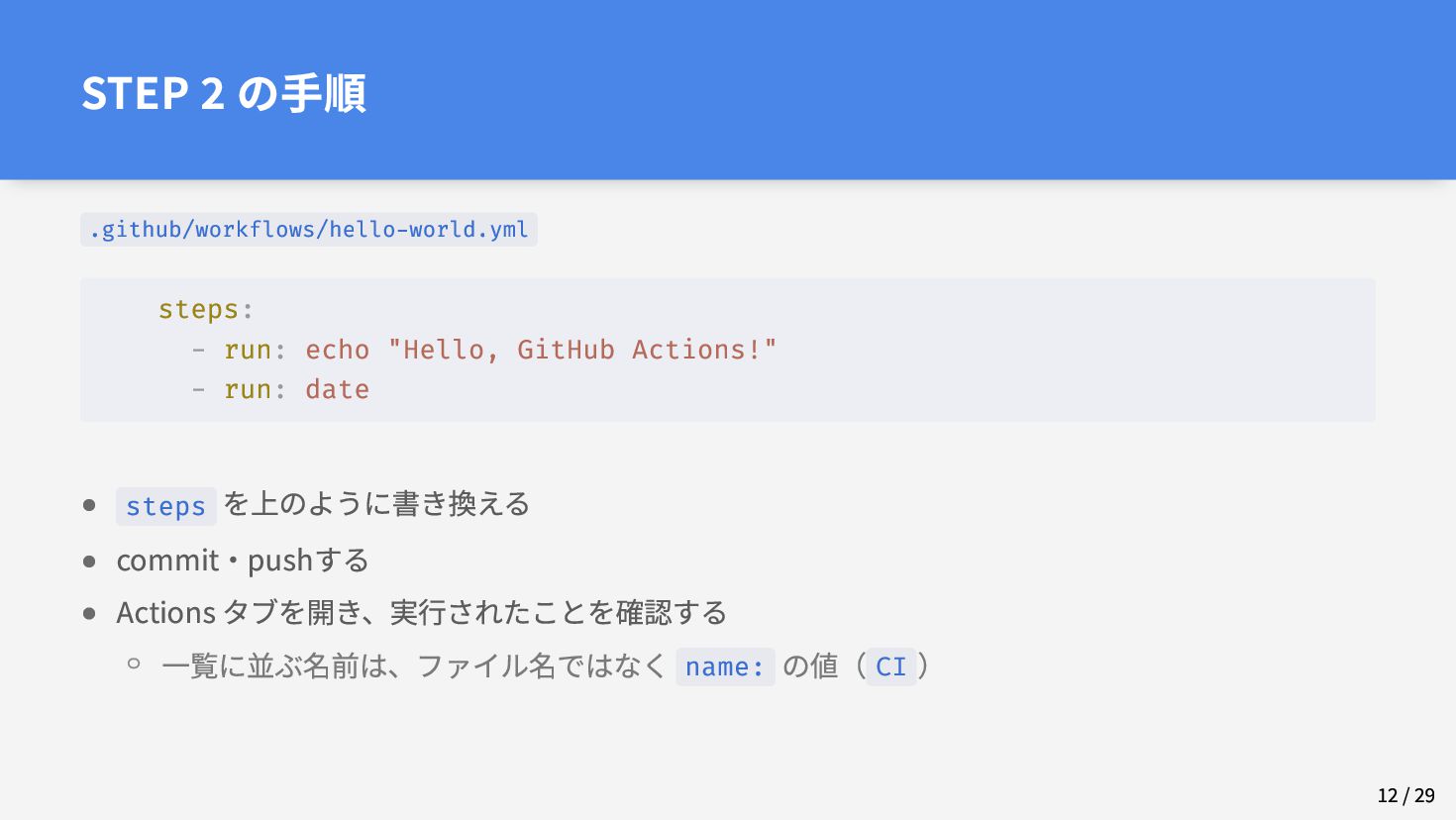The image size is (1456, 820).
Task: Click the first bullet dot before steps
Action: tap(89, 505)
